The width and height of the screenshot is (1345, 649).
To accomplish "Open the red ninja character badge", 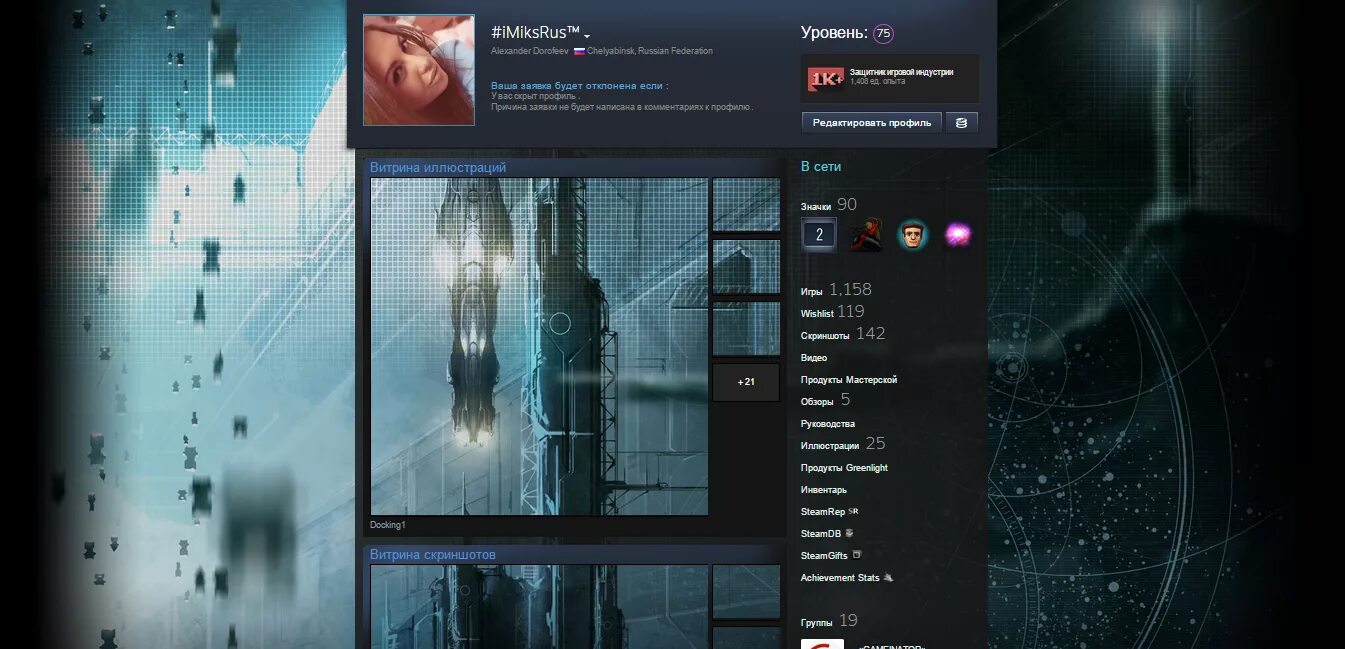I will coord(866,235).
